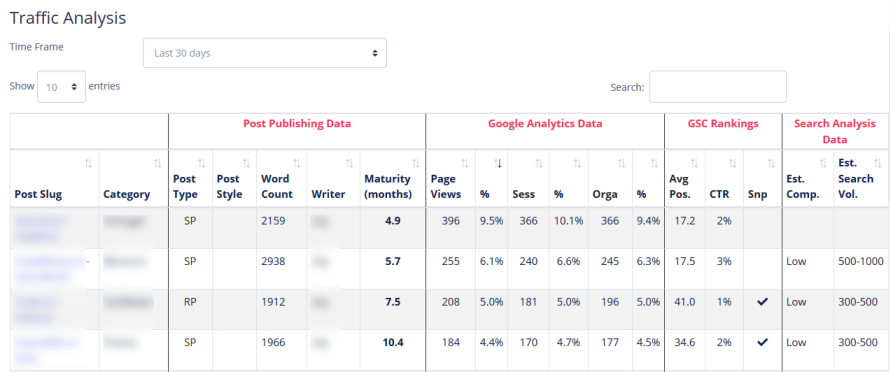
Task: Select the page views cell 396
Action: pos(451,220)
